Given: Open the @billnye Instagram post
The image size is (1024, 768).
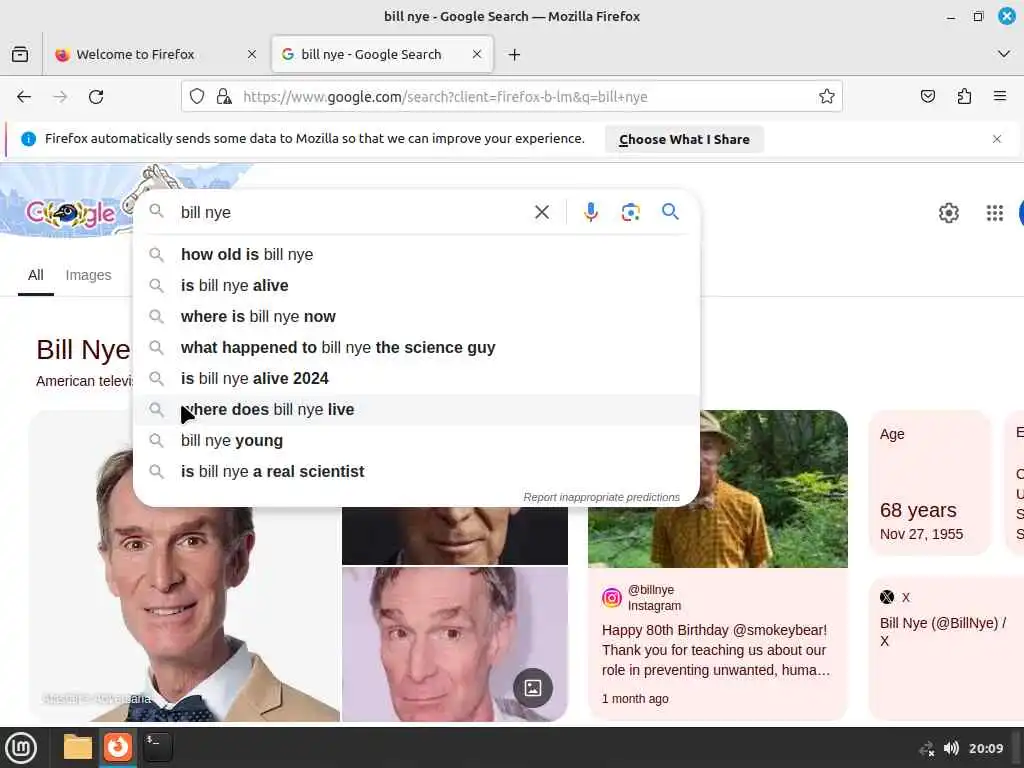Looking at the screenshot, I should (718, 644).
